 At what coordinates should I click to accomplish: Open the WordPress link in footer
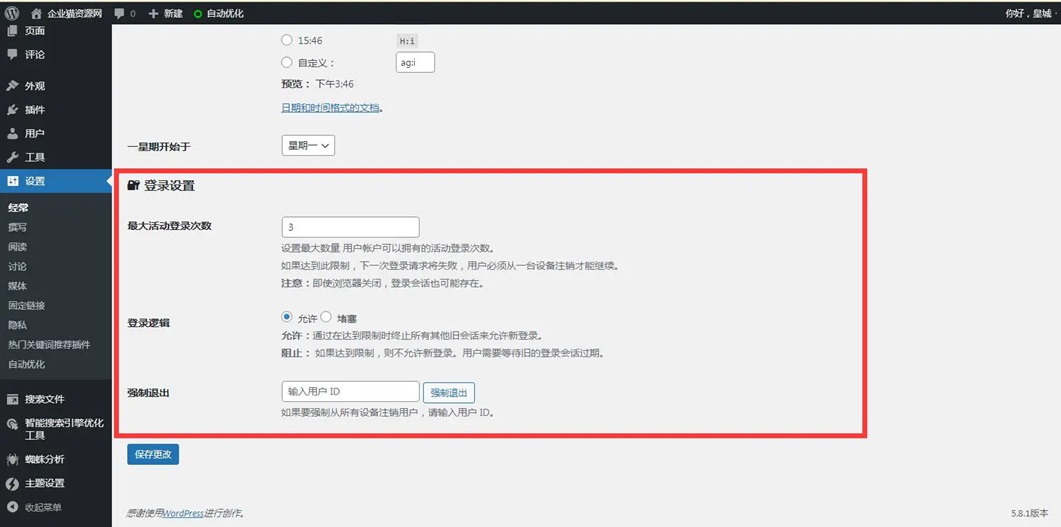tap(183, 513)
